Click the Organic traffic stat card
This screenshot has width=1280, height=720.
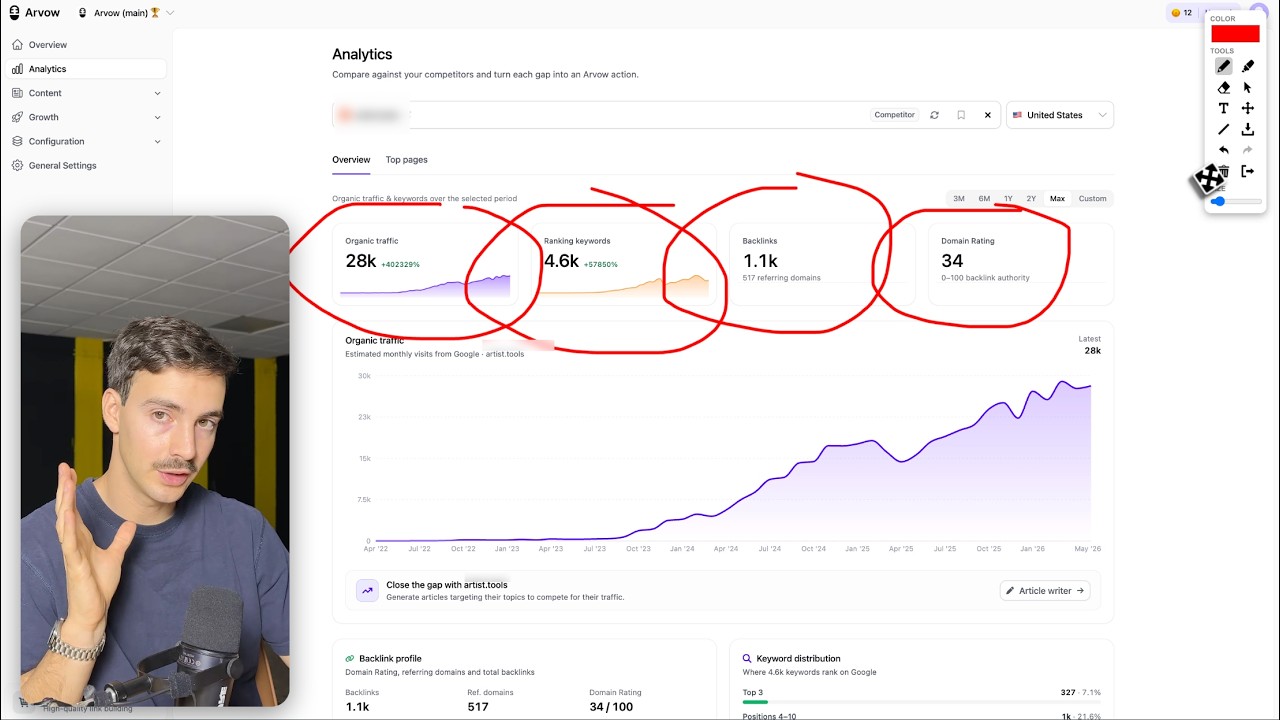point(425,264)
